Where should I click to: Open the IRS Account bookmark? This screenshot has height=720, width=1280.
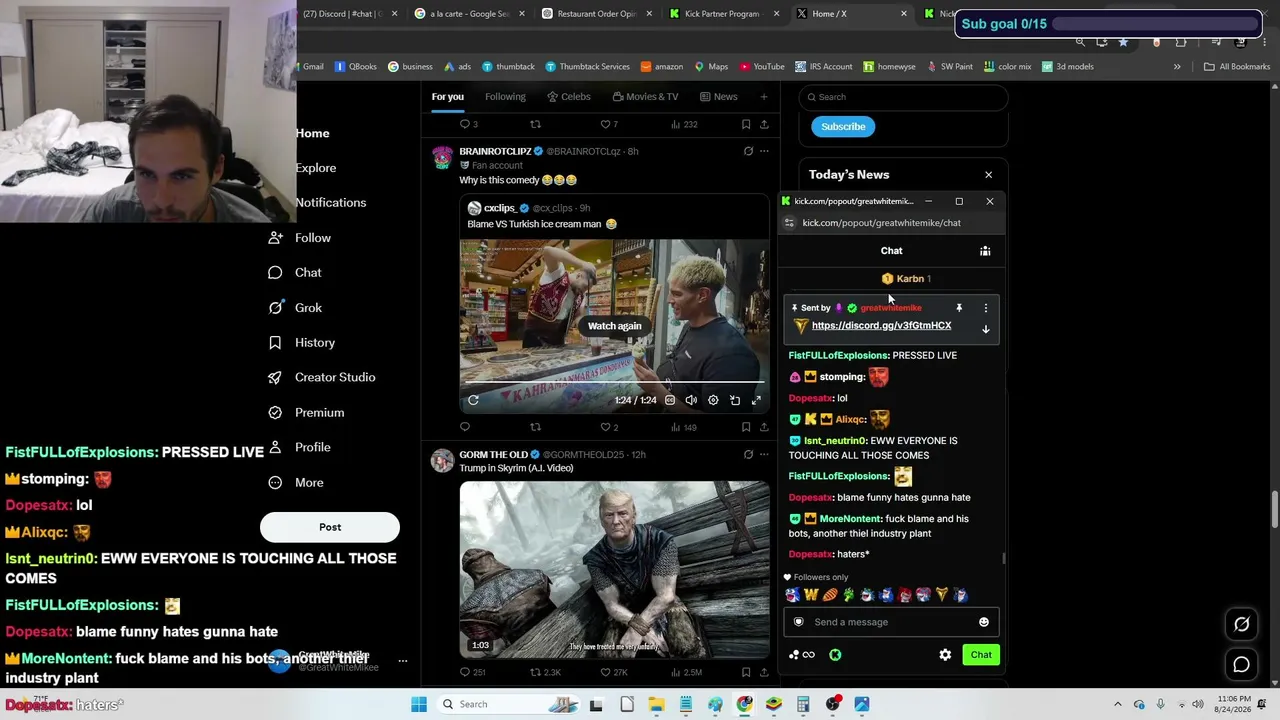[x=824, y=67]
